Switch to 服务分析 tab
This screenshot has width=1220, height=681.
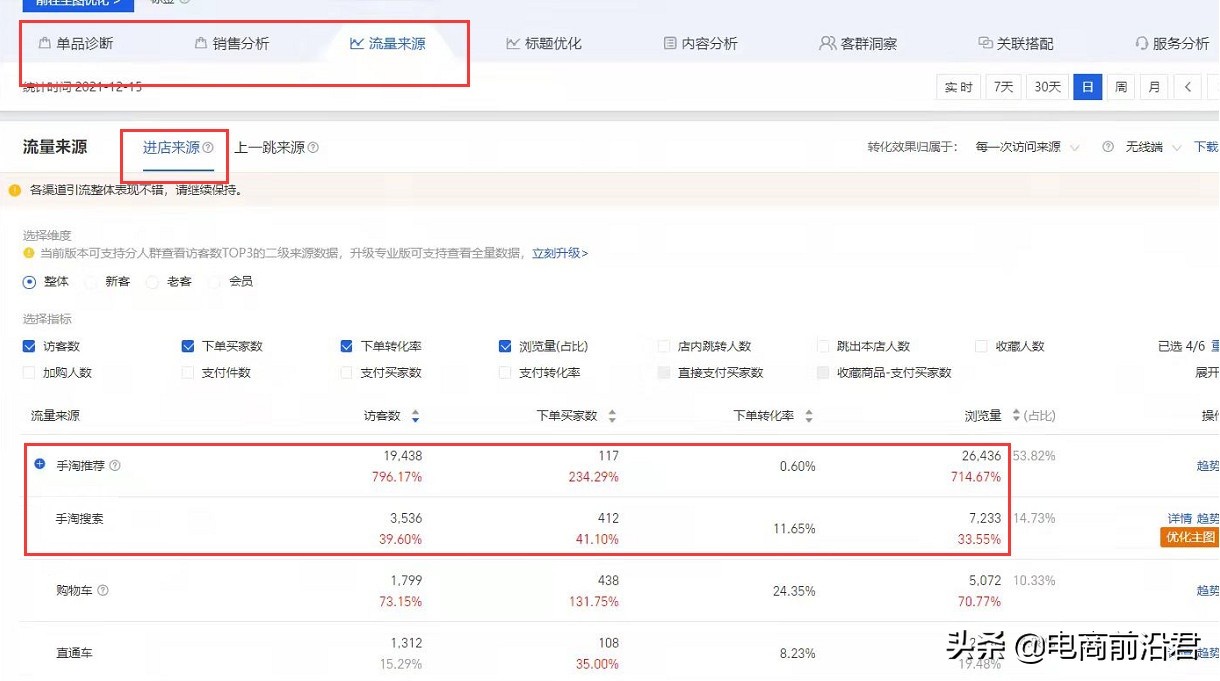1172,43
